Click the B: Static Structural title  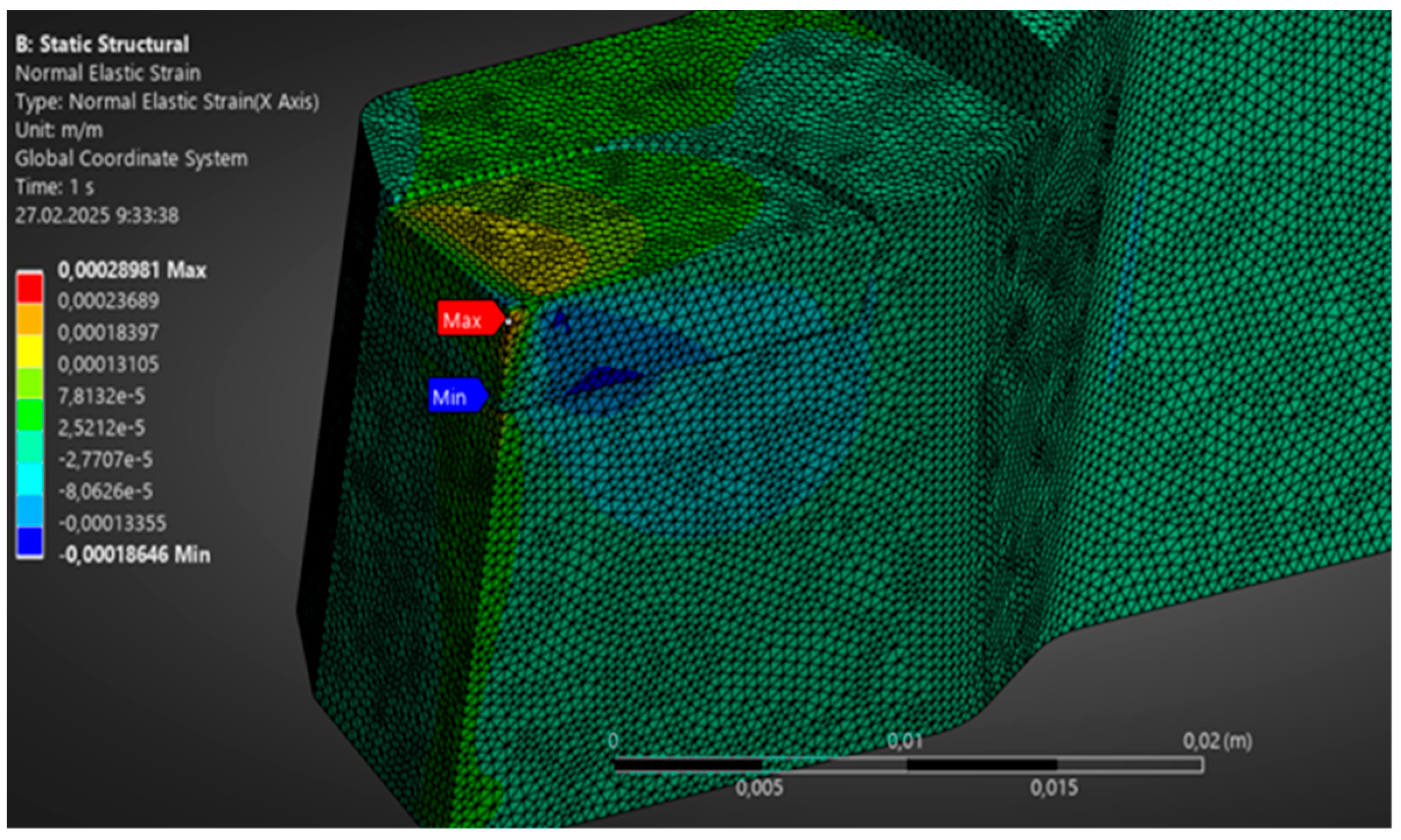[x=102, y=44]
